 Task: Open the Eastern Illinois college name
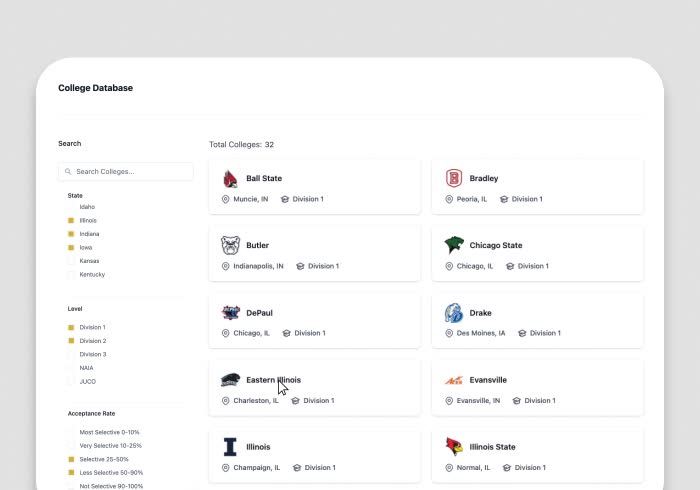(x=274, y=380)
